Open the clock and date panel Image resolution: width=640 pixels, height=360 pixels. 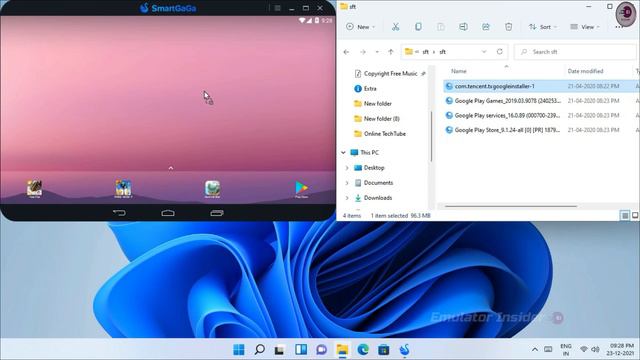620,350
